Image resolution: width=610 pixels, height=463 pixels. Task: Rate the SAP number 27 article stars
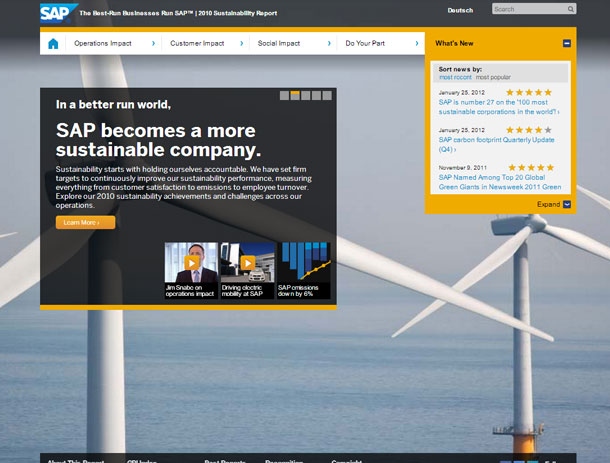(x=529, y=92)
